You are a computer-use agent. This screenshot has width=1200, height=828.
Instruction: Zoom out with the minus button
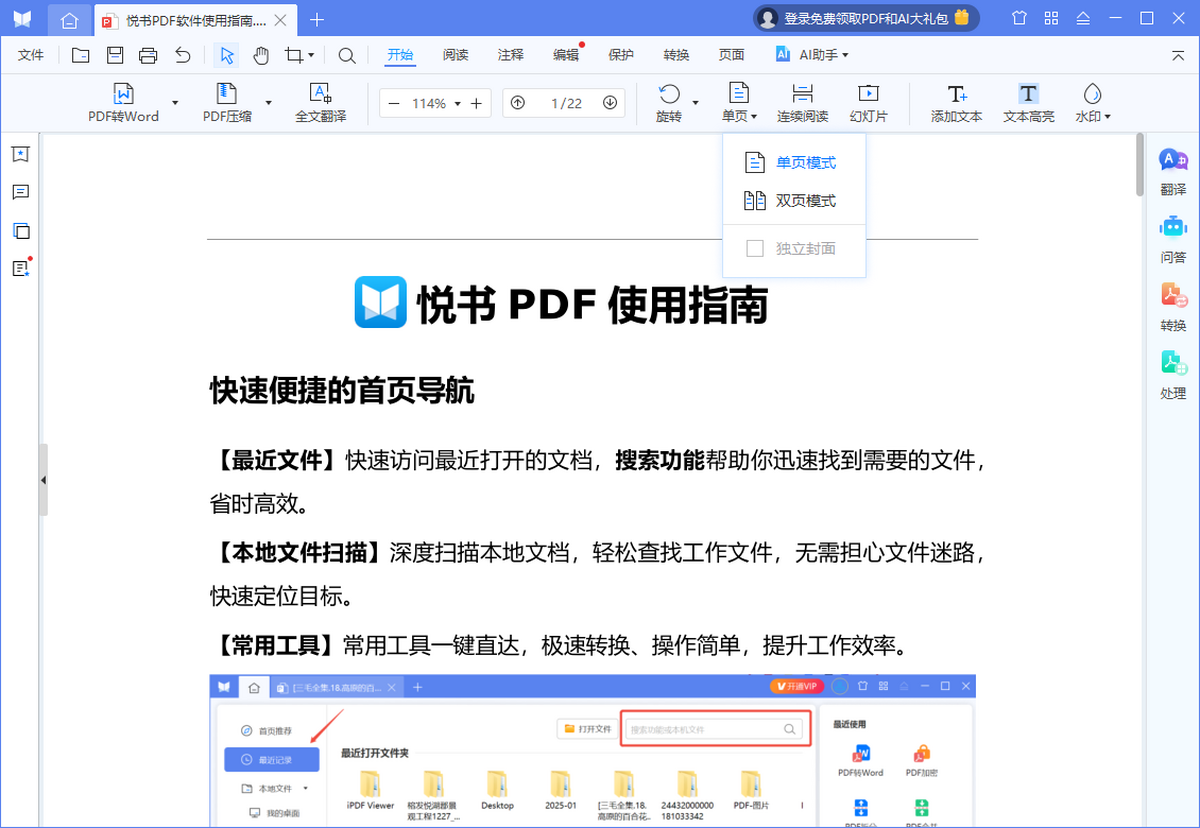pos(394,103)
